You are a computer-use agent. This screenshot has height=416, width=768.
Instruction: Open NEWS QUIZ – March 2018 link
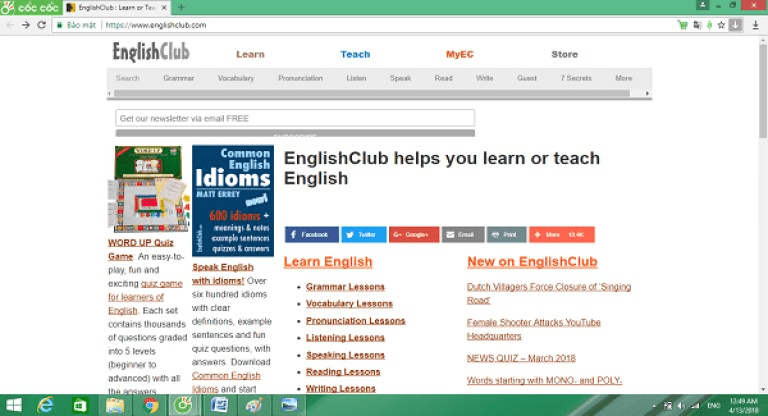click(x=521, y=358)
